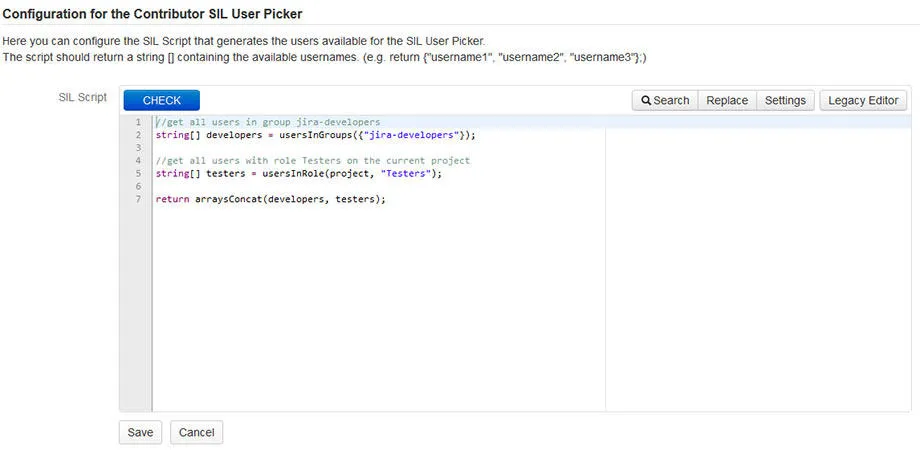Open editor Settings
Viewport: 920px width, 450px height.
point(785,100)
